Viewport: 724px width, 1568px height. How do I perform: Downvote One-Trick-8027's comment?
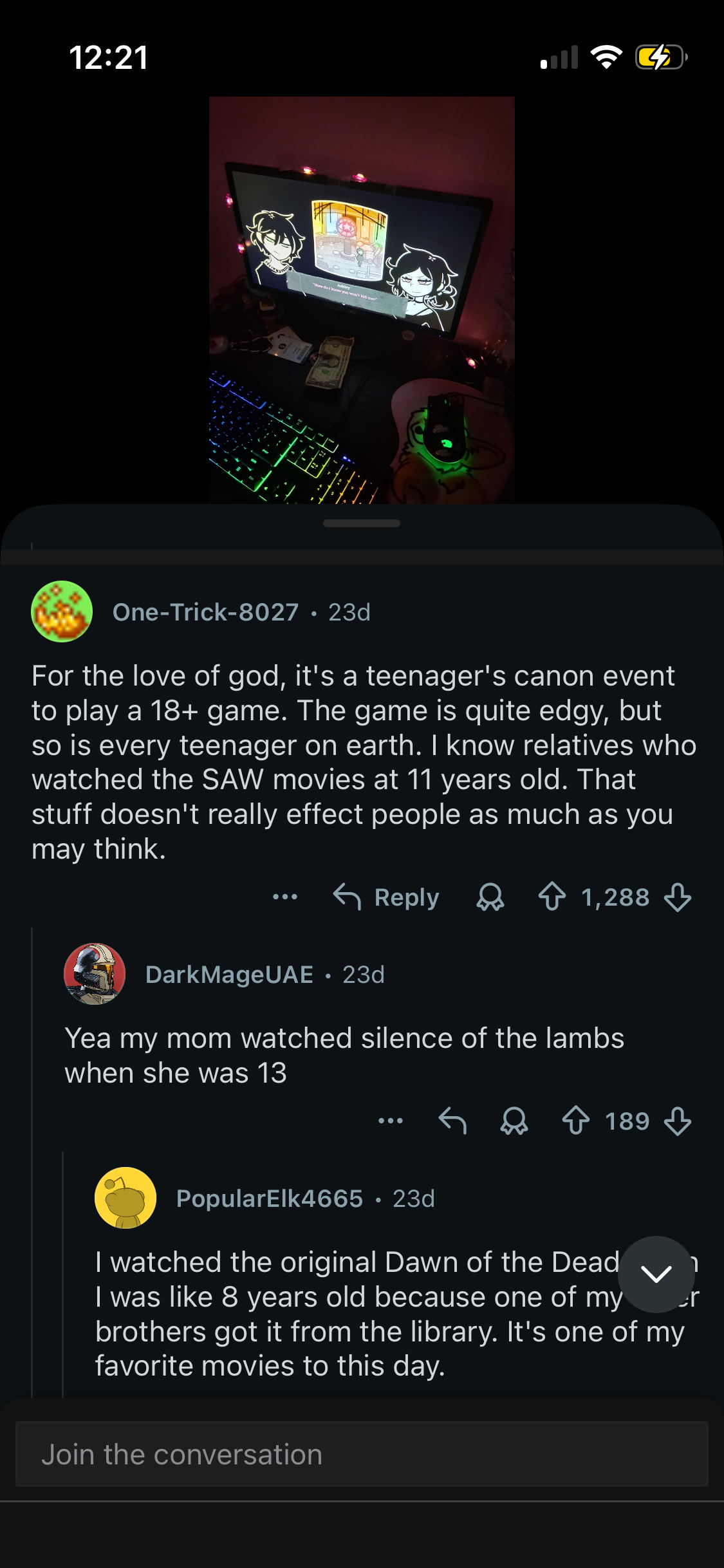678,897
